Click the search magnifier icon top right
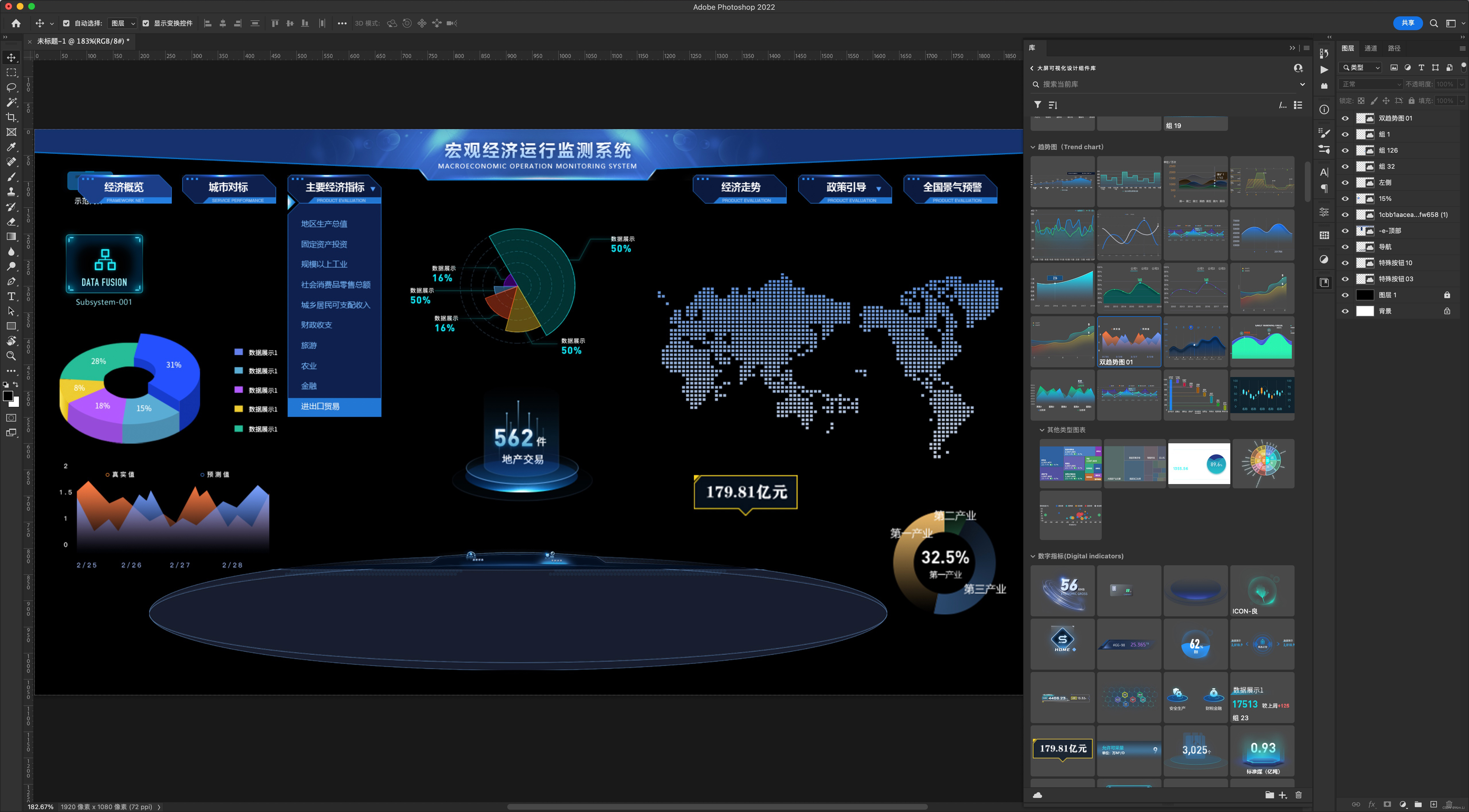Viewport: 1469px width, 812px height. pyautogui.click(x=1434, y=23)
